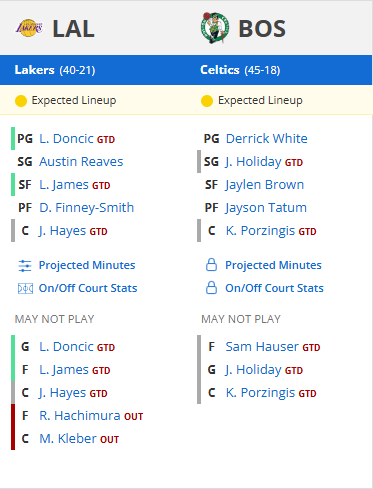373x489 pixels.
Task: Open Celtics On/Off Court Stats link
Action: click(x=274, y=288)
